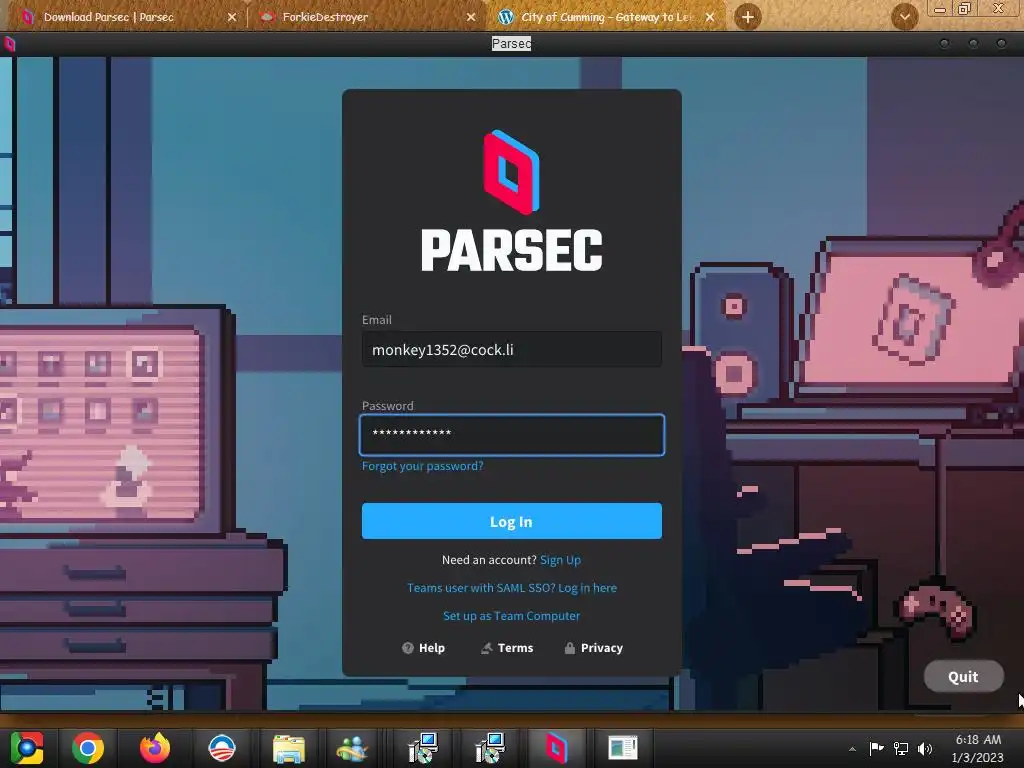
Task: Select Set up as Team Computer
Action: pos(511,616)
